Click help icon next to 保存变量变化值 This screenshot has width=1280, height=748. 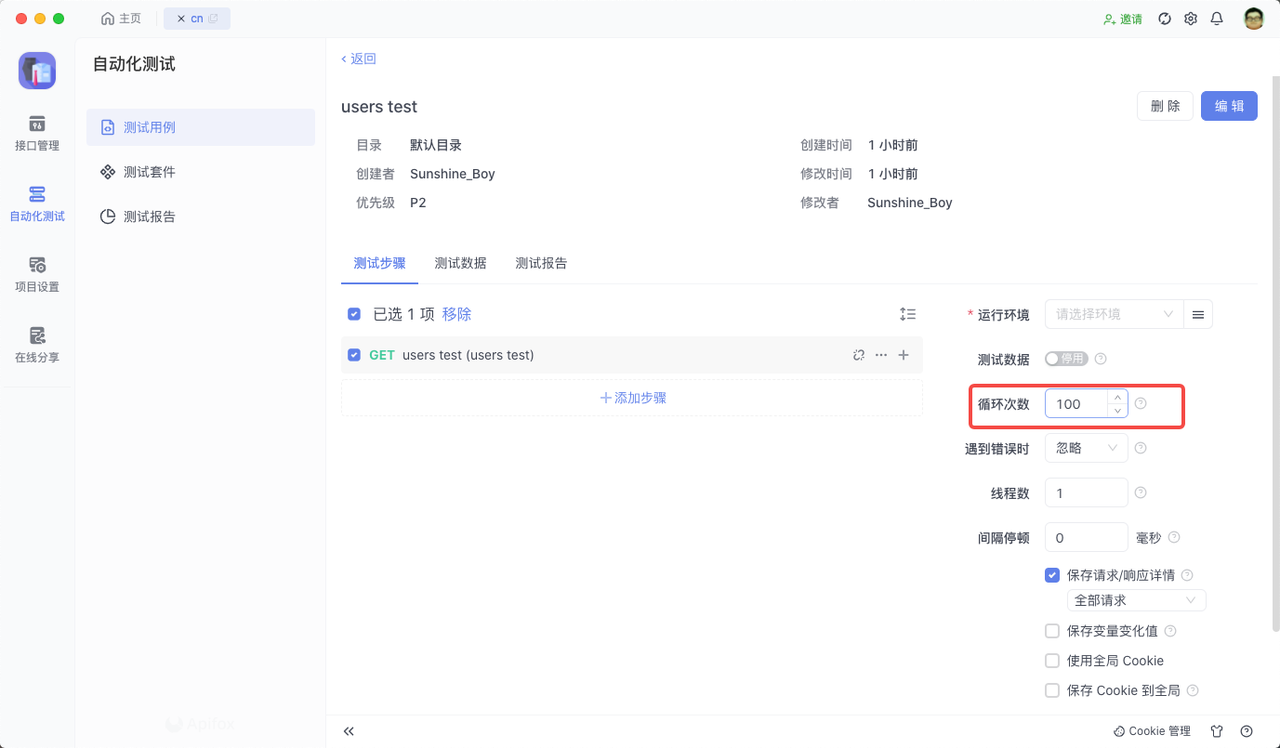click(x=1170, y=631)
